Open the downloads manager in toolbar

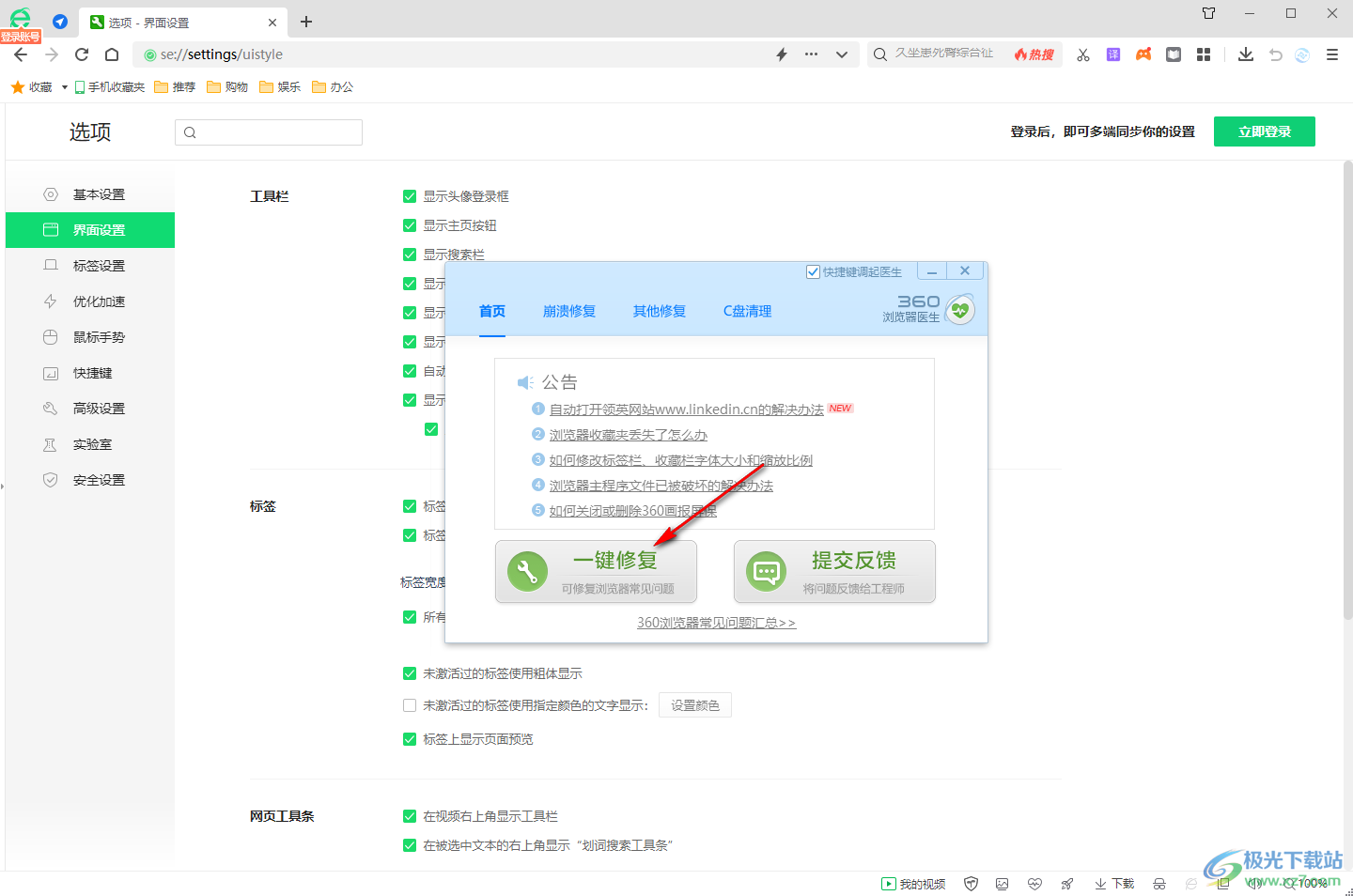[x=1246, y=54]
